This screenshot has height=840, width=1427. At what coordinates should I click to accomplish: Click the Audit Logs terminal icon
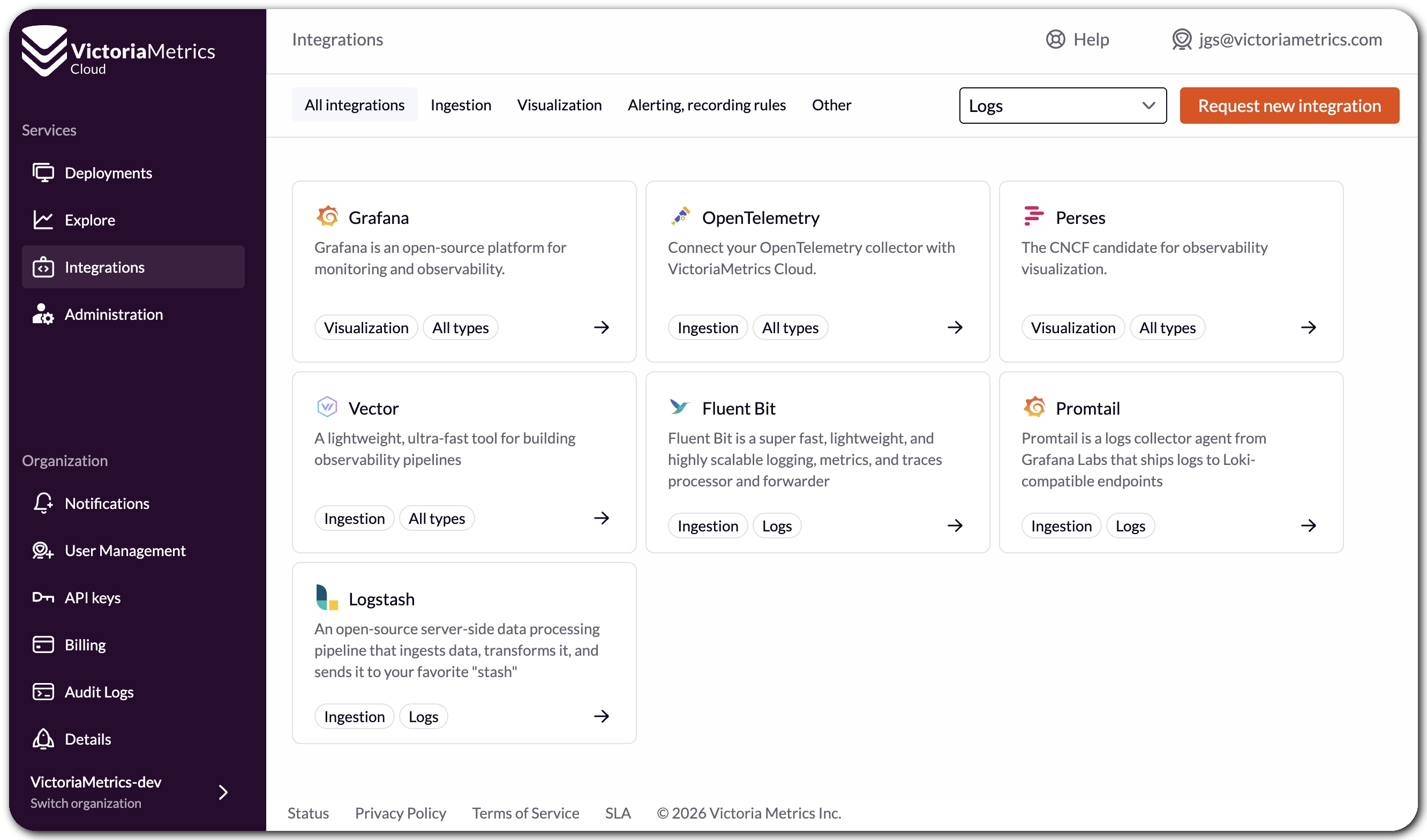click(x=43, y=692)
